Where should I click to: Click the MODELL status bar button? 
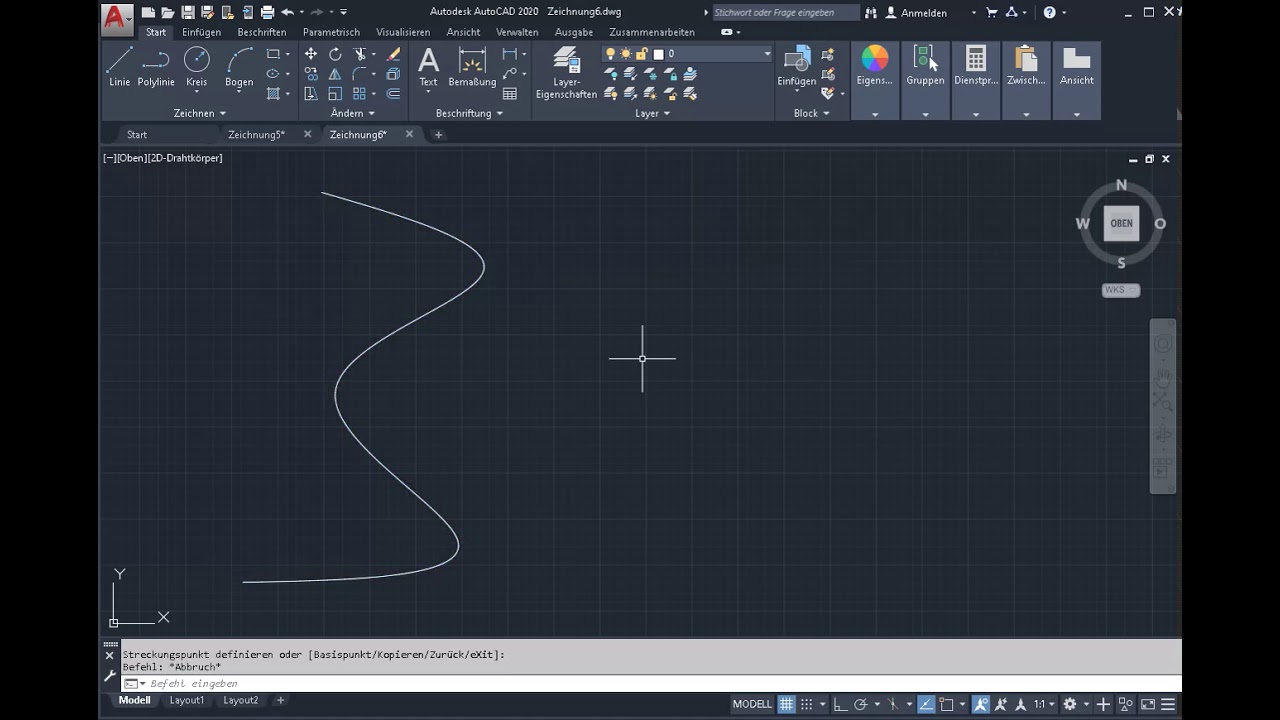(752, 704)
